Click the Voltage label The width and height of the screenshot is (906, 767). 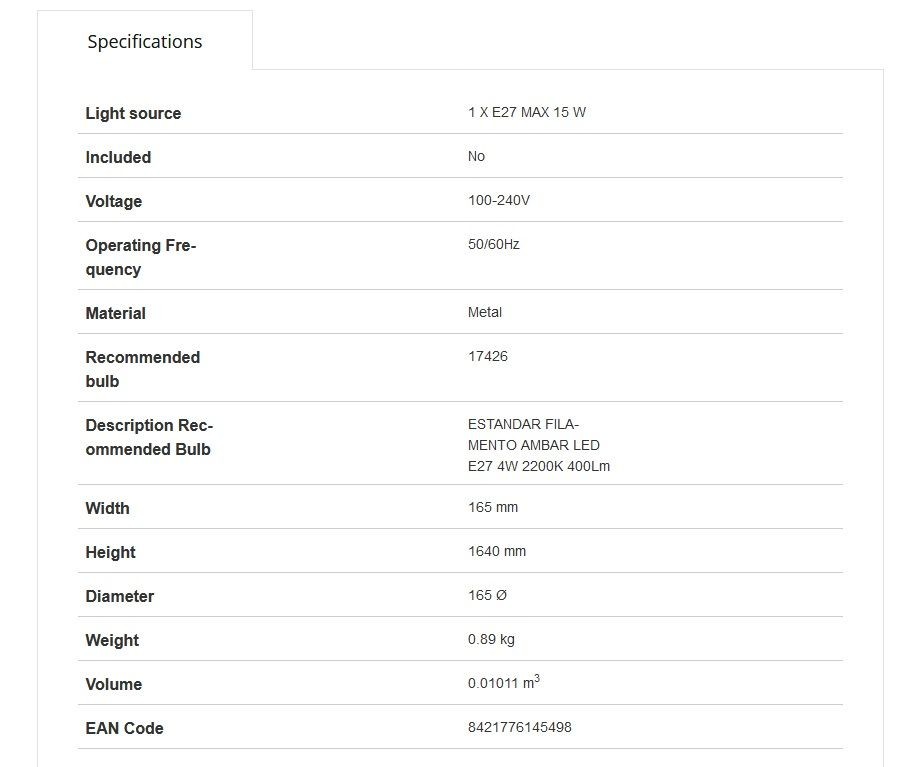click(113, 201)
